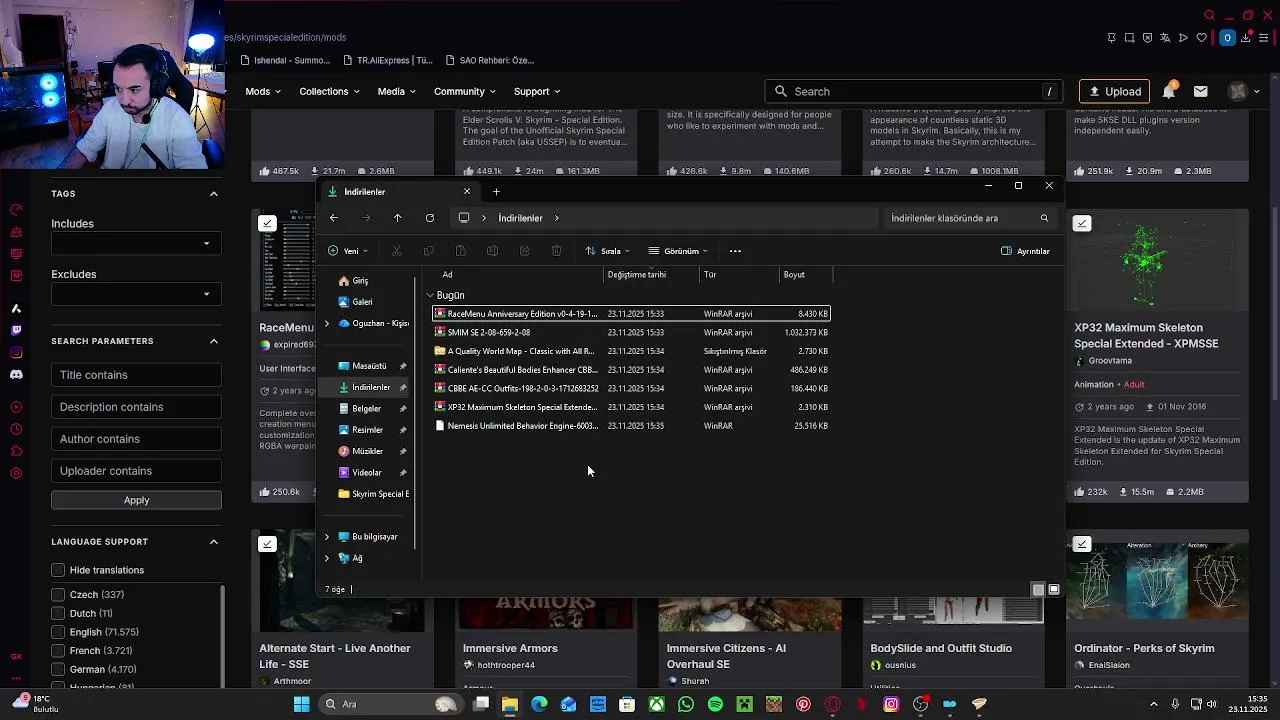Viewport: 1280px width, 720px height.
Task: Collapse the Tags filter section
Action: (214, 194)
